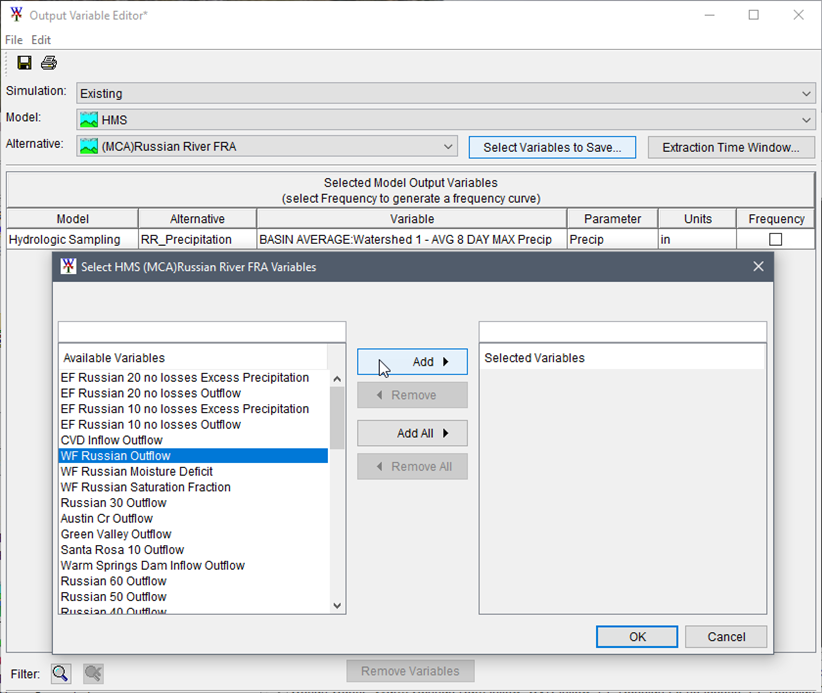Select CVD Inflow Outflow from available variables
Viewport: 822px width, 693px height.
point(111,440)
